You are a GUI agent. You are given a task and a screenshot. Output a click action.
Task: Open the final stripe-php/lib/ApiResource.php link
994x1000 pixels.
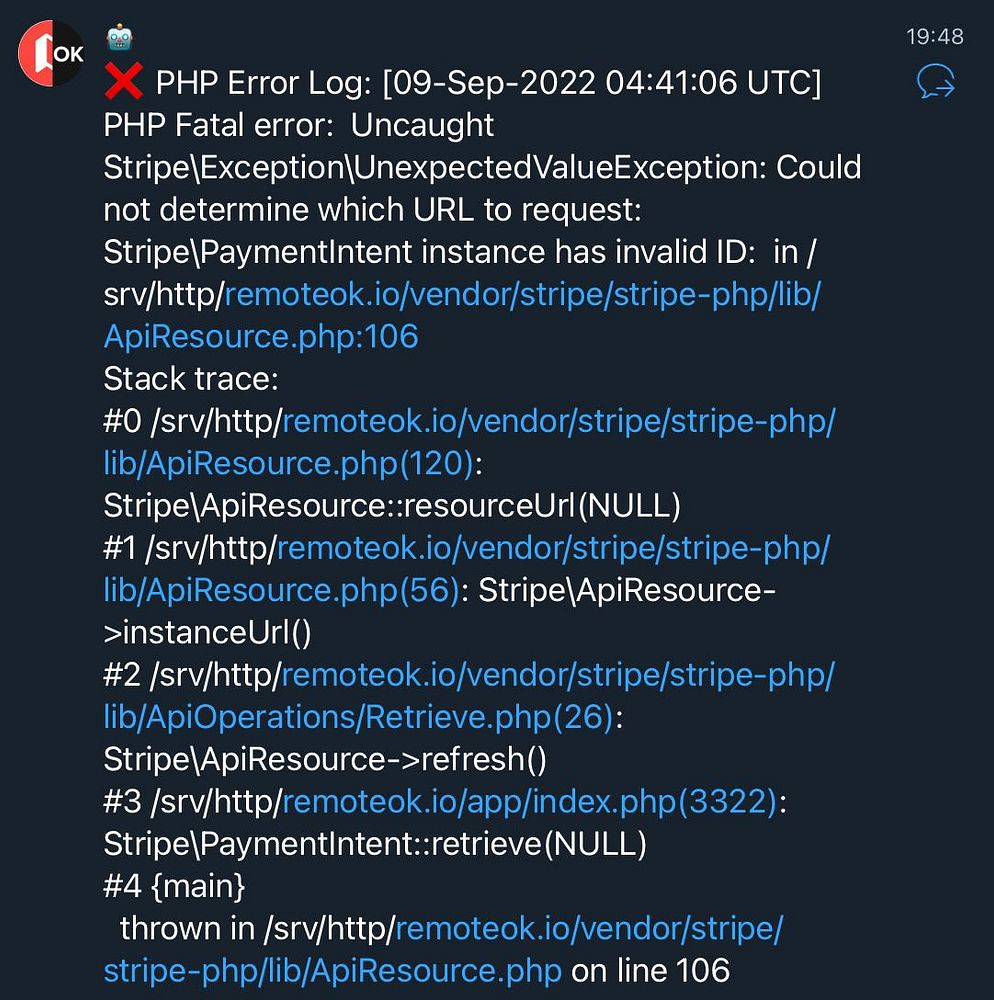[x=332, y=971]
